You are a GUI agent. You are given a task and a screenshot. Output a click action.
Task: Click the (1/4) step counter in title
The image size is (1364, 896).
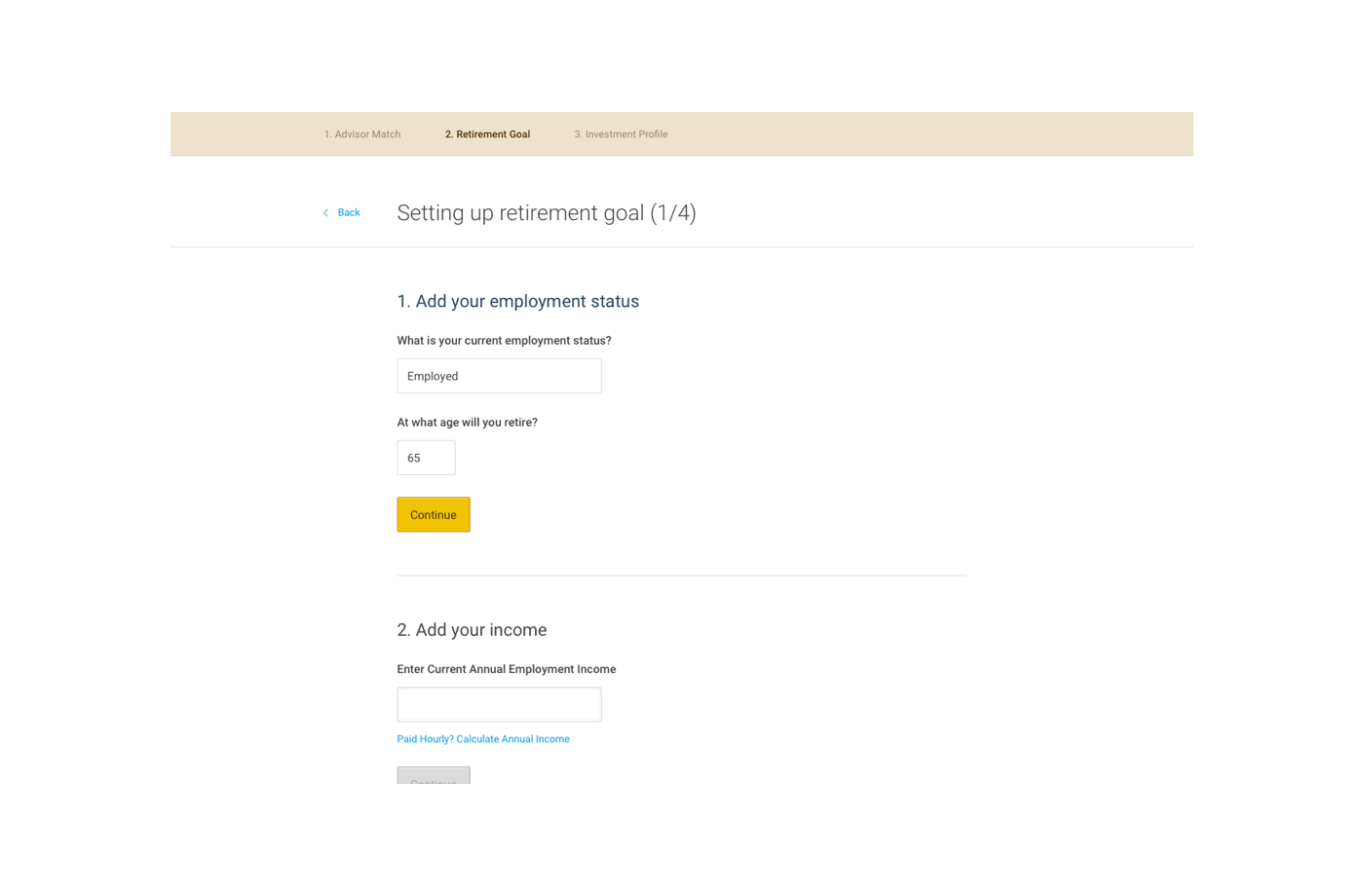tap(673, 213)
